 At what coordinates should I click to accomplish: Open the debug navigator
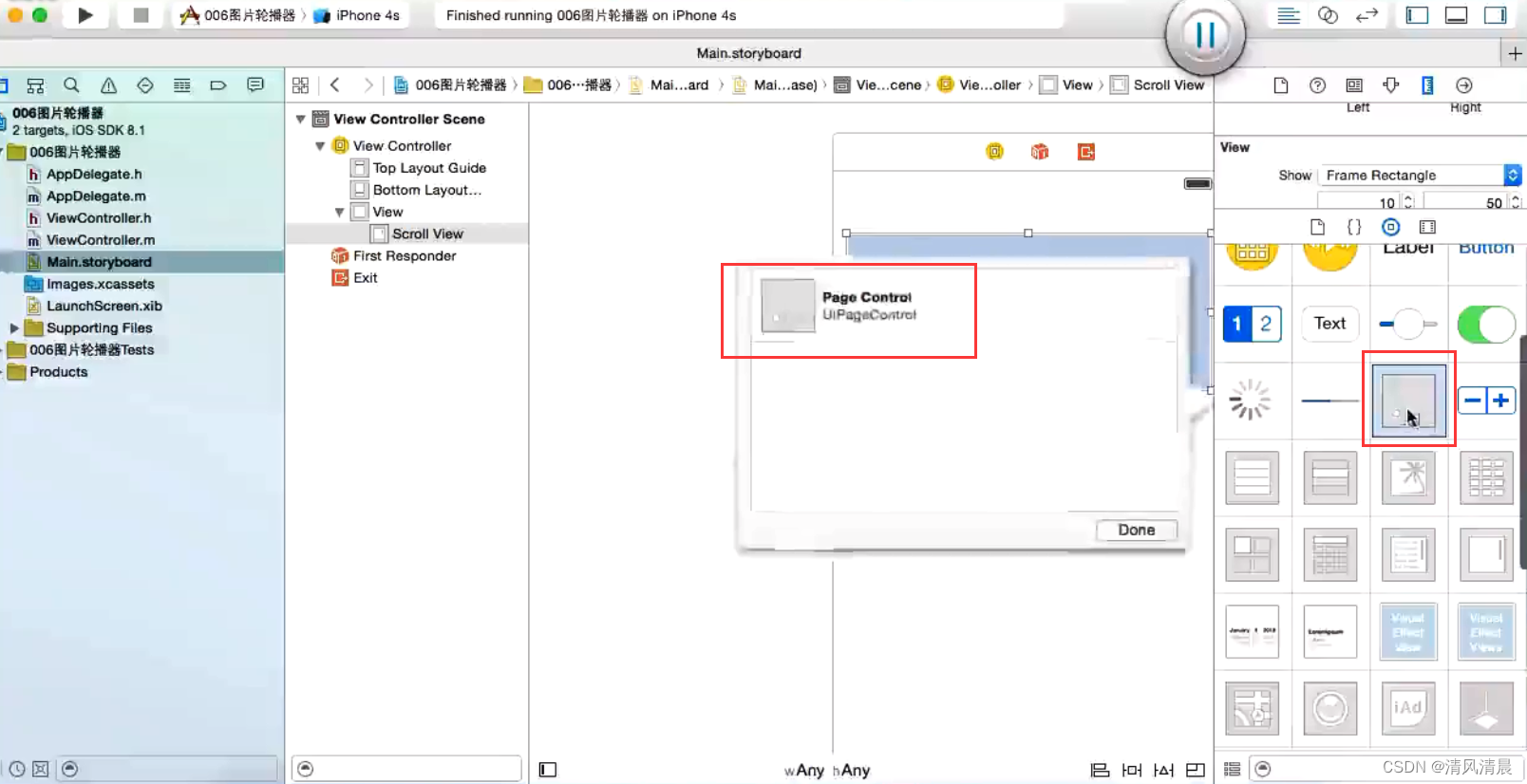click(x=181, y=85)
